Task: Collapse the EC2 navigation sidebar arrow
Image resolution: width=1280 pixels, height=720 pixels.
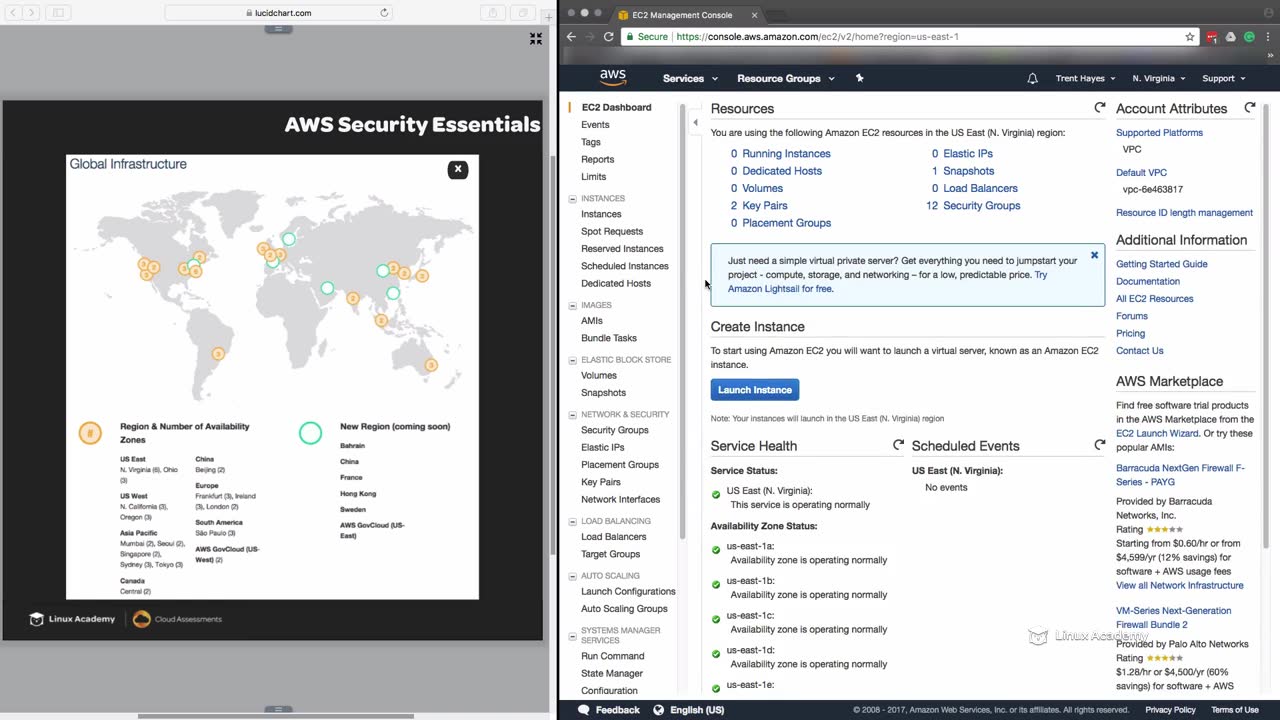Action: coord(695,123)
